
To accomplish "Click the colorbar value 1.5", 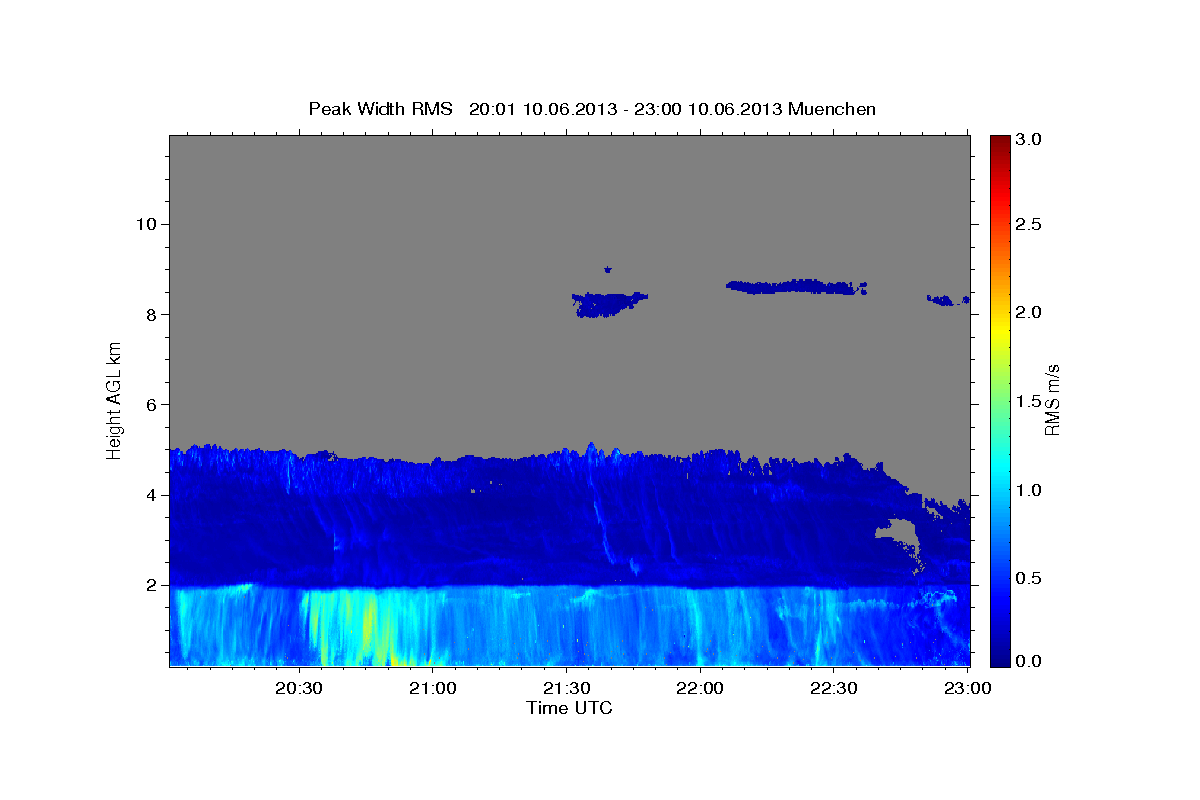I will tap(1030, 402).
